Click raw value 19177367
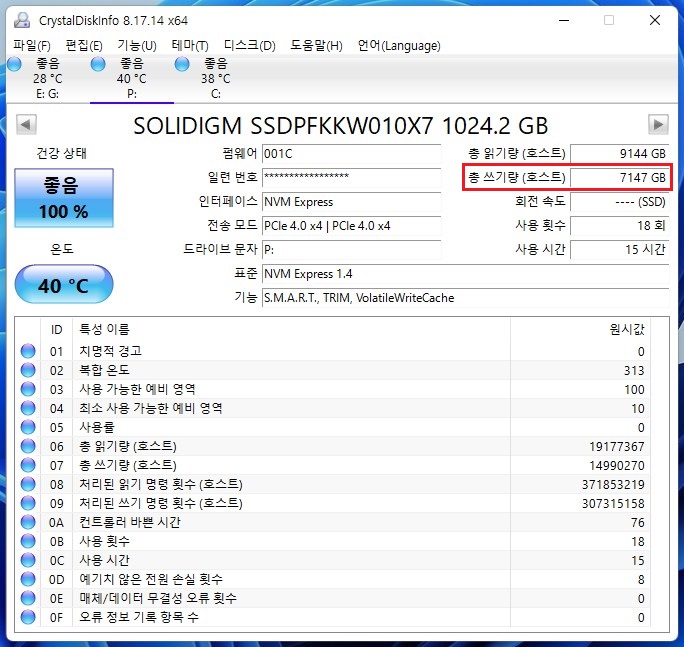684x647 pixels. (616, 446)
